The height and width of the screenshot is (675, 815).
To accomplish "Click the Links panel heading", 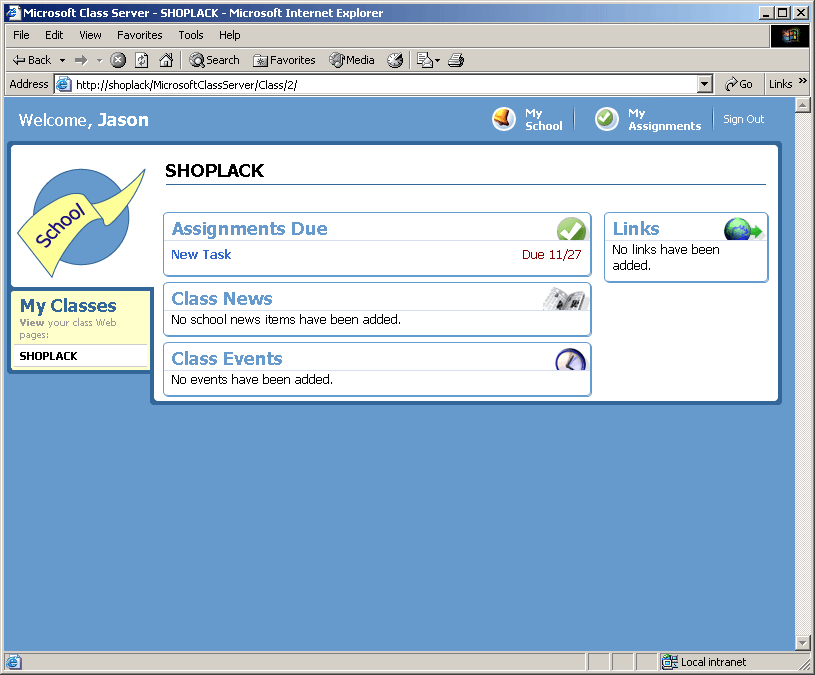I will [x=636, y=229].
